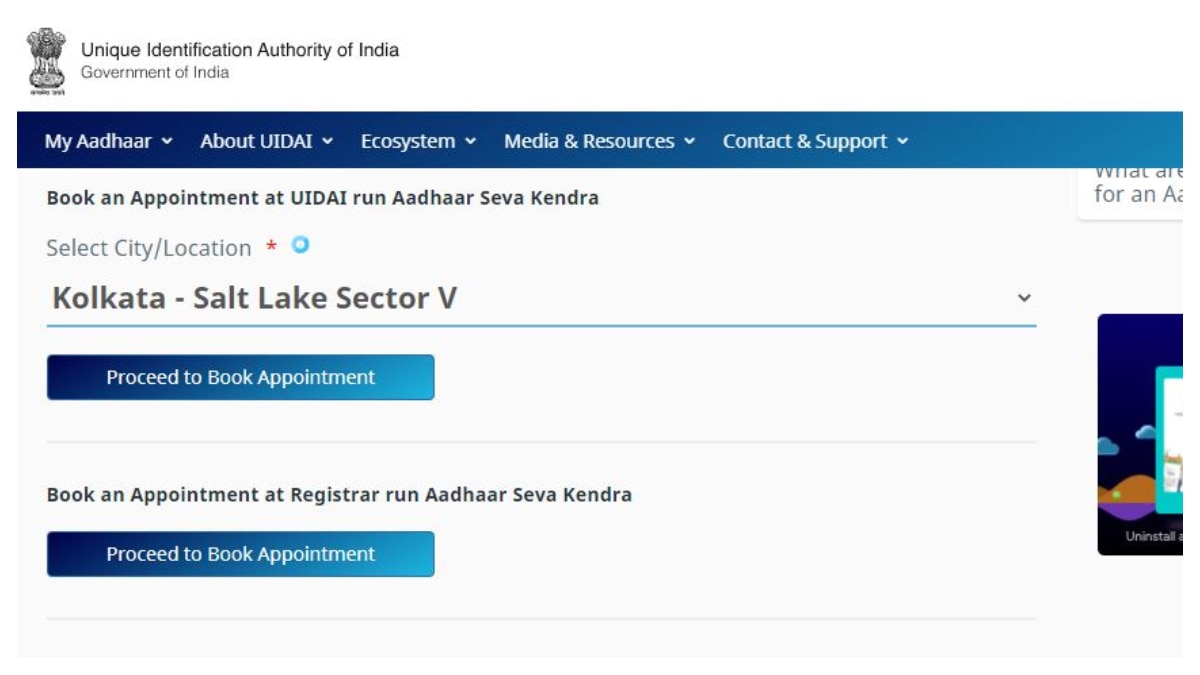
Task: Click the down arrow of the city dropdown
Action: (1023, 298)
